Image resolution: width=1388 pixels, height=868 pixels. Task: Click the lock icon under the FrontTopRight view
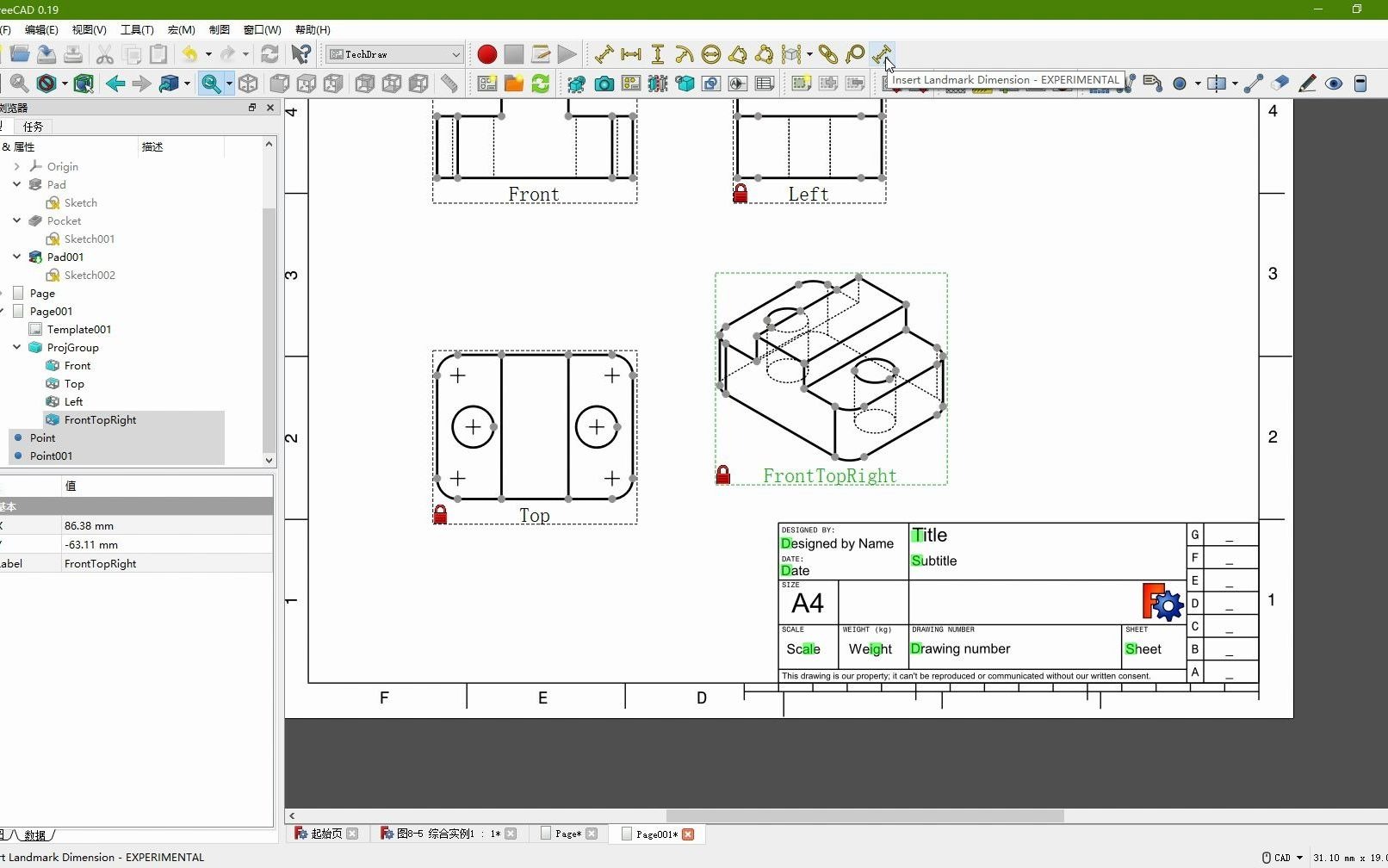(x=722, y=474)
